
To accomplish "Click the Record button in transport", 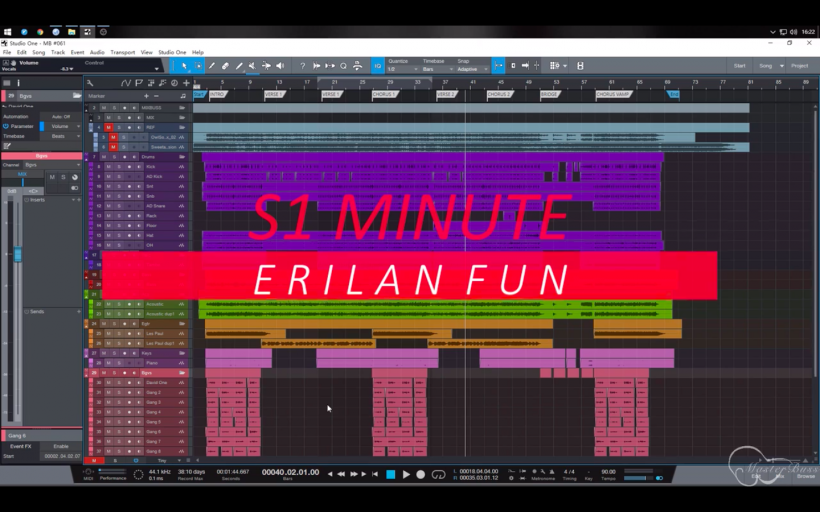I will coord(420,474).
